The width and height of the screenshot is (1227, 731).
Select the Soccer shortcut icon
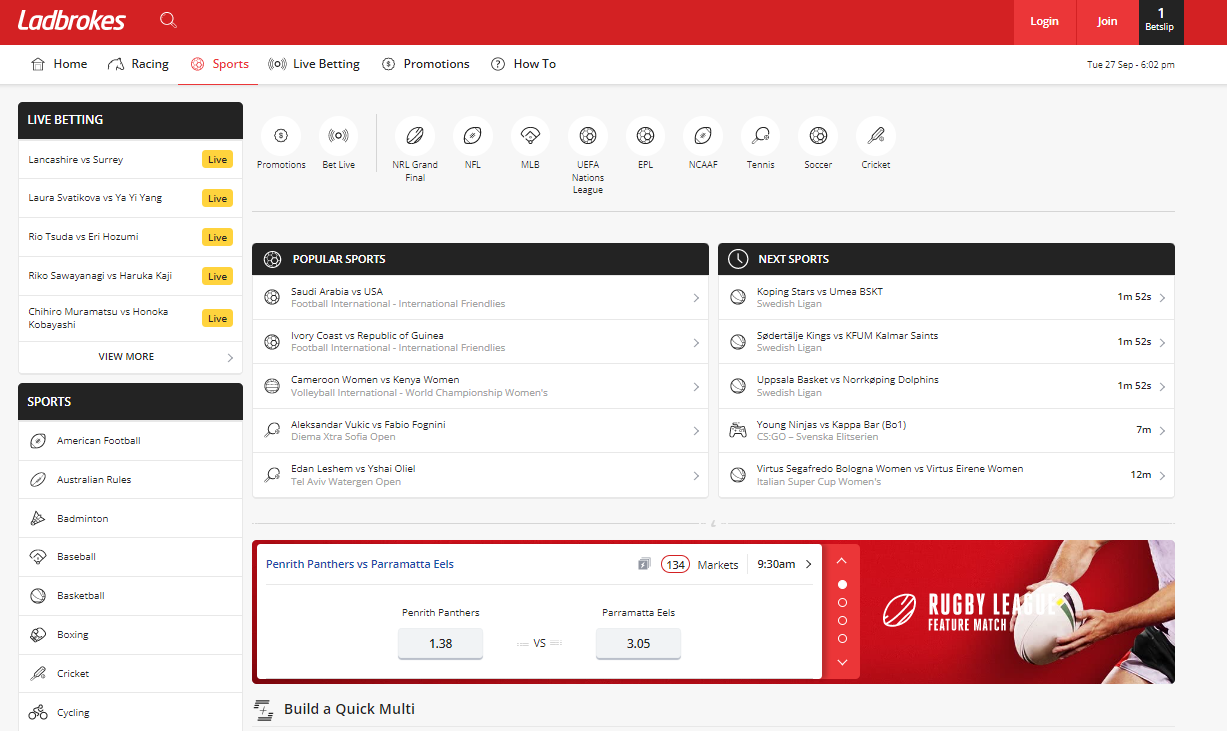click(x=818, y=135)
